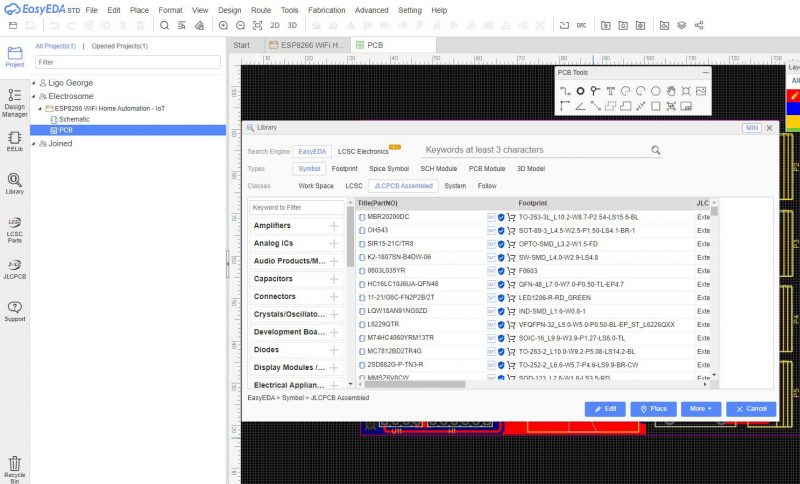Expand the Capacitors category
This screenshot has height=484, width=800.
(x=334, y=279)
